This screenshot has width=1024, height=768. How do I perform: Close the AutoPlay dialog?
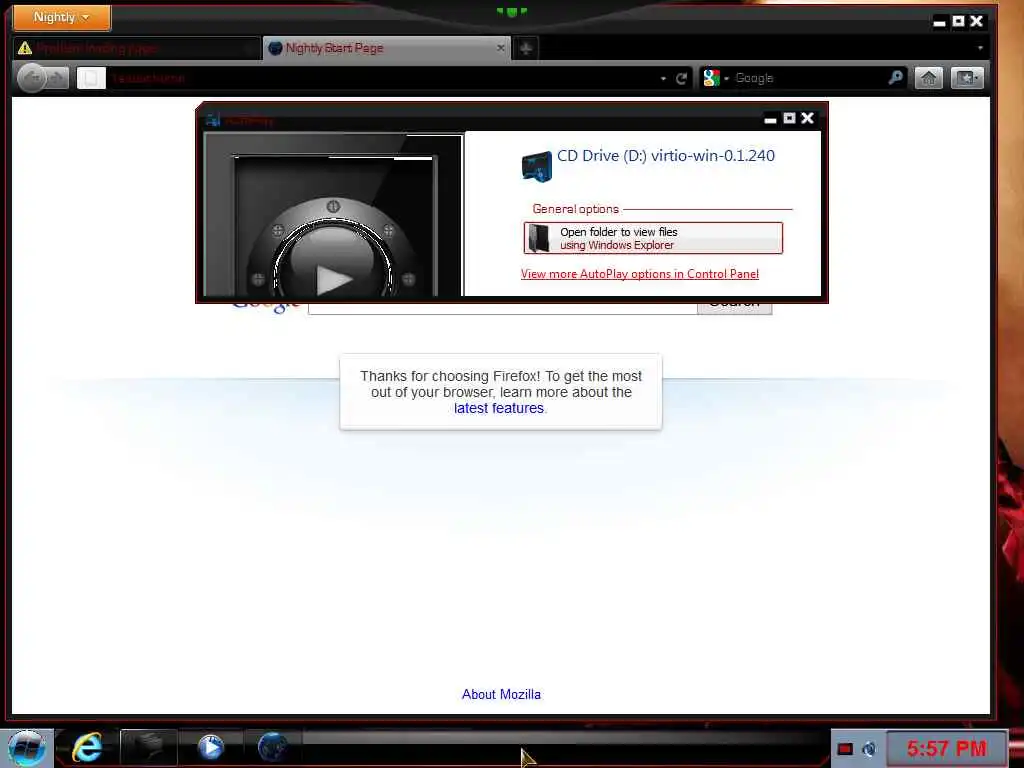807,118
